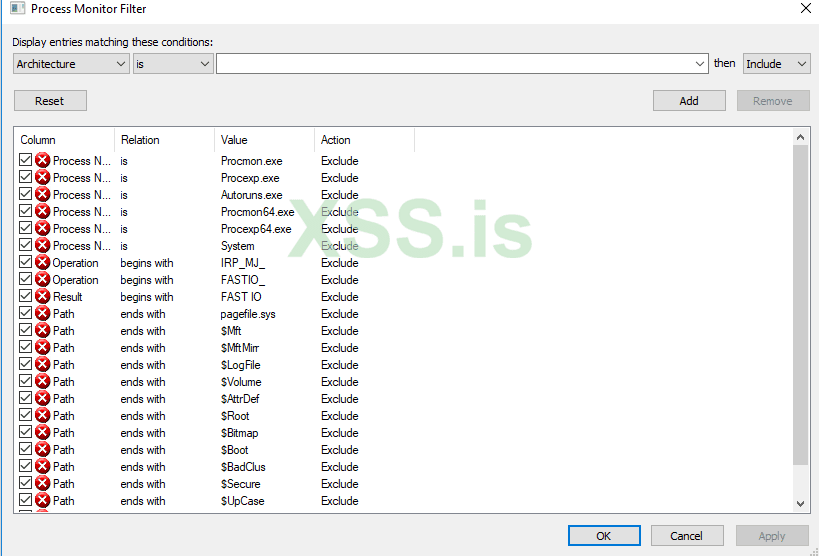
Task: Click the red exclude icon for FAST IO row
Action: [42, 296]
